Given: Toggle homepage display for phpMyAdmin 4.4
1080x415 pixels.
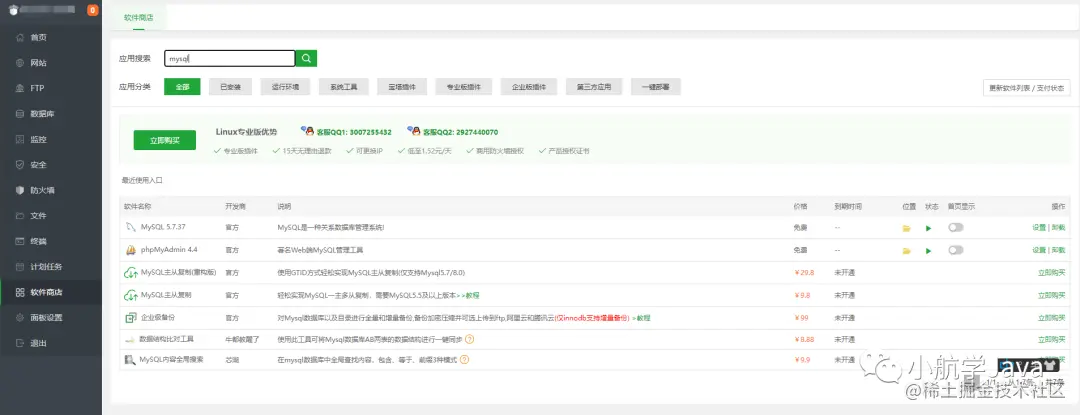Looking at the screenshot, I should [x=955, y=250].
